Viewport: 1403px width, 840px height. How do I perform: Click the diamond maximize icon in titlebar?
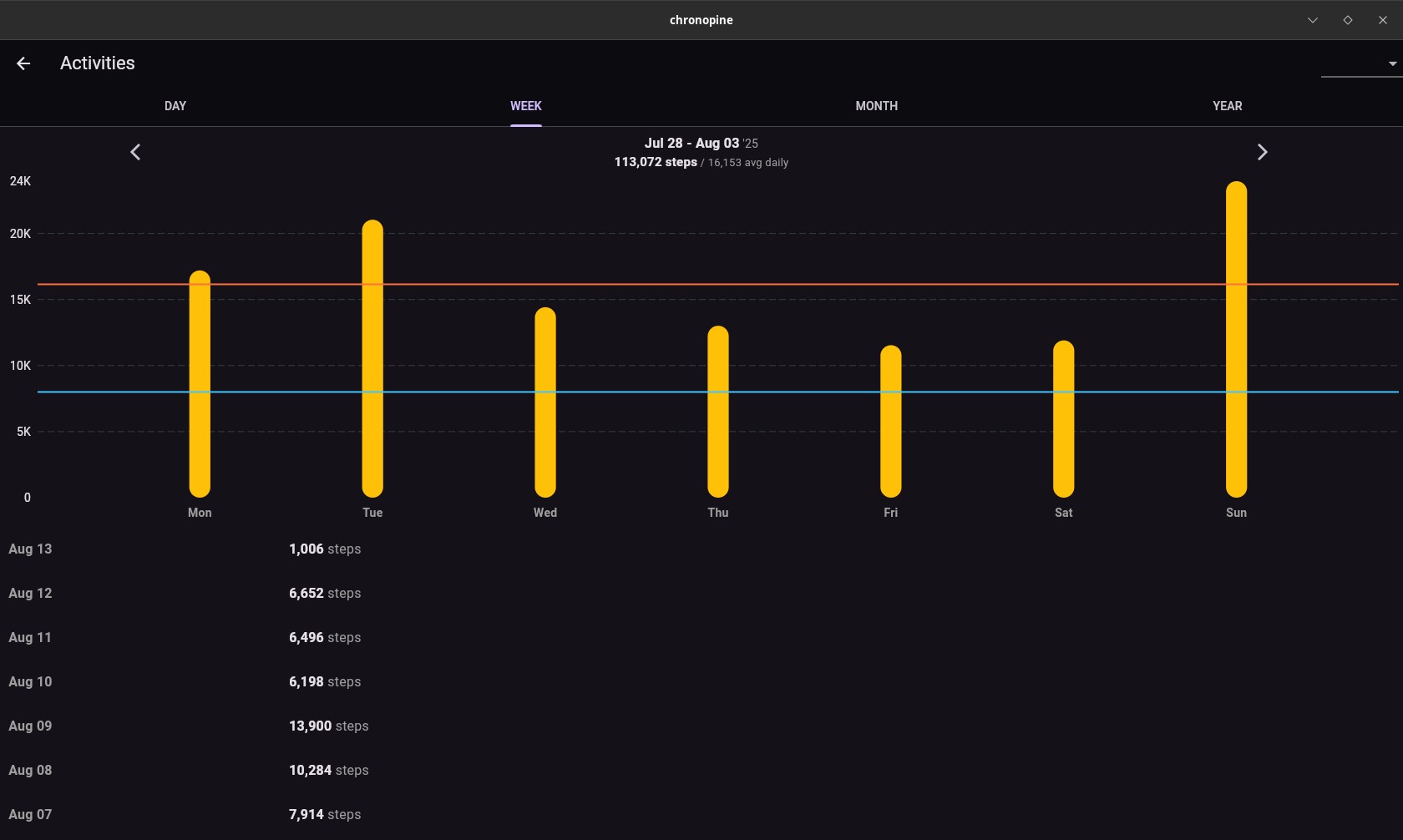pos(1348,20)
